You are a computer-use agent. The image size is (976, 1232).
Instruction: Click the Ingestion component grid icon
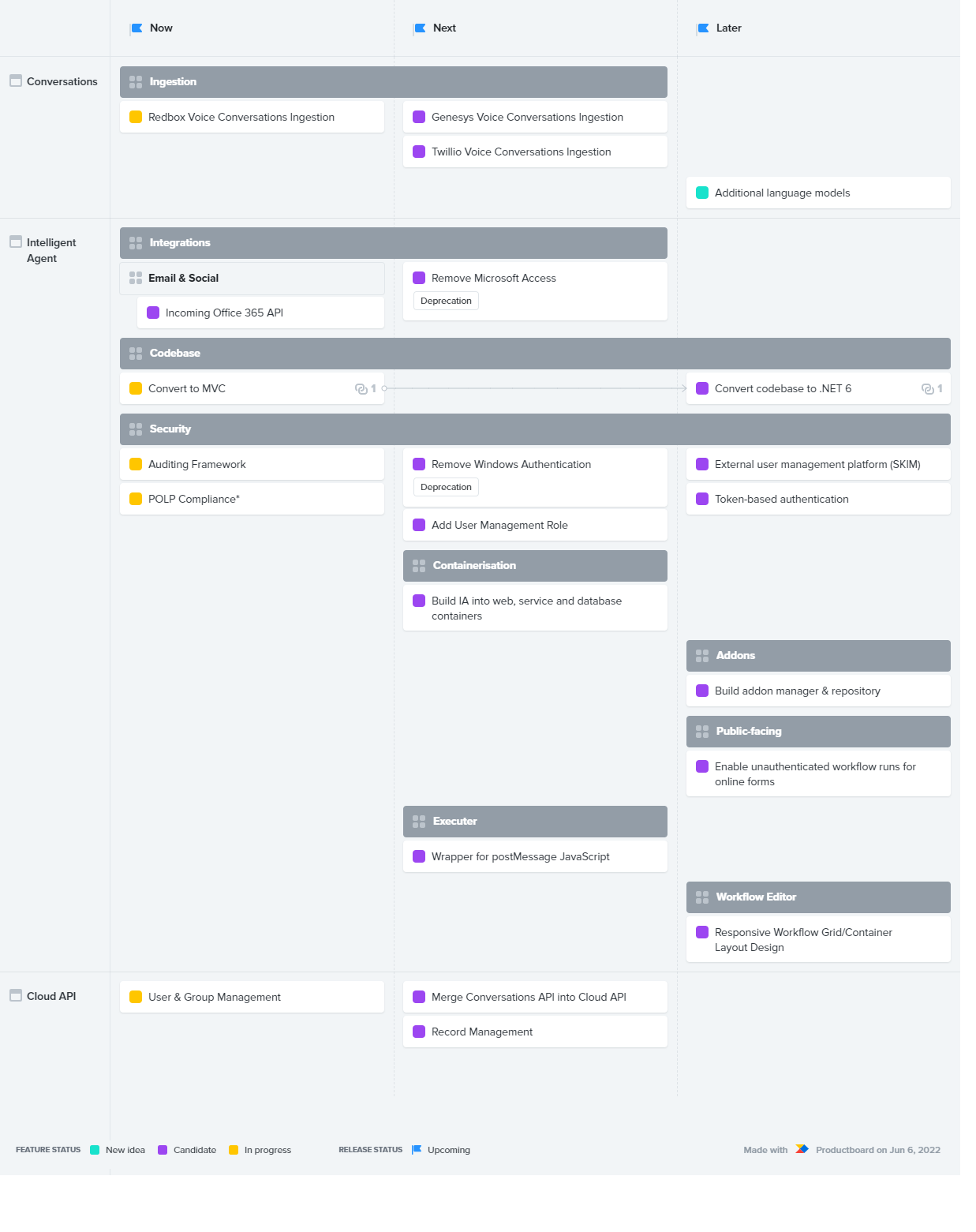pos(136,82)
